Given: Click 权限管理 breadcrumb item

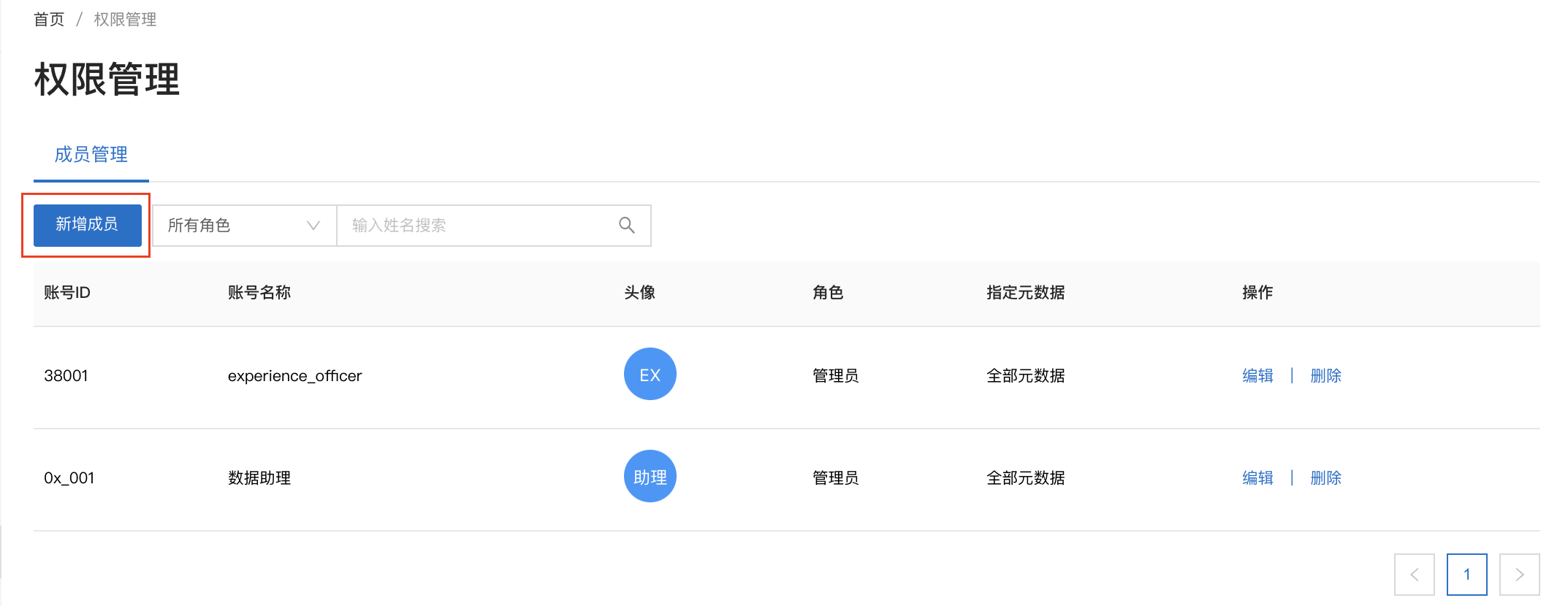Looking at the screenshot, I should pyautogui.click(x=125, y=20).
